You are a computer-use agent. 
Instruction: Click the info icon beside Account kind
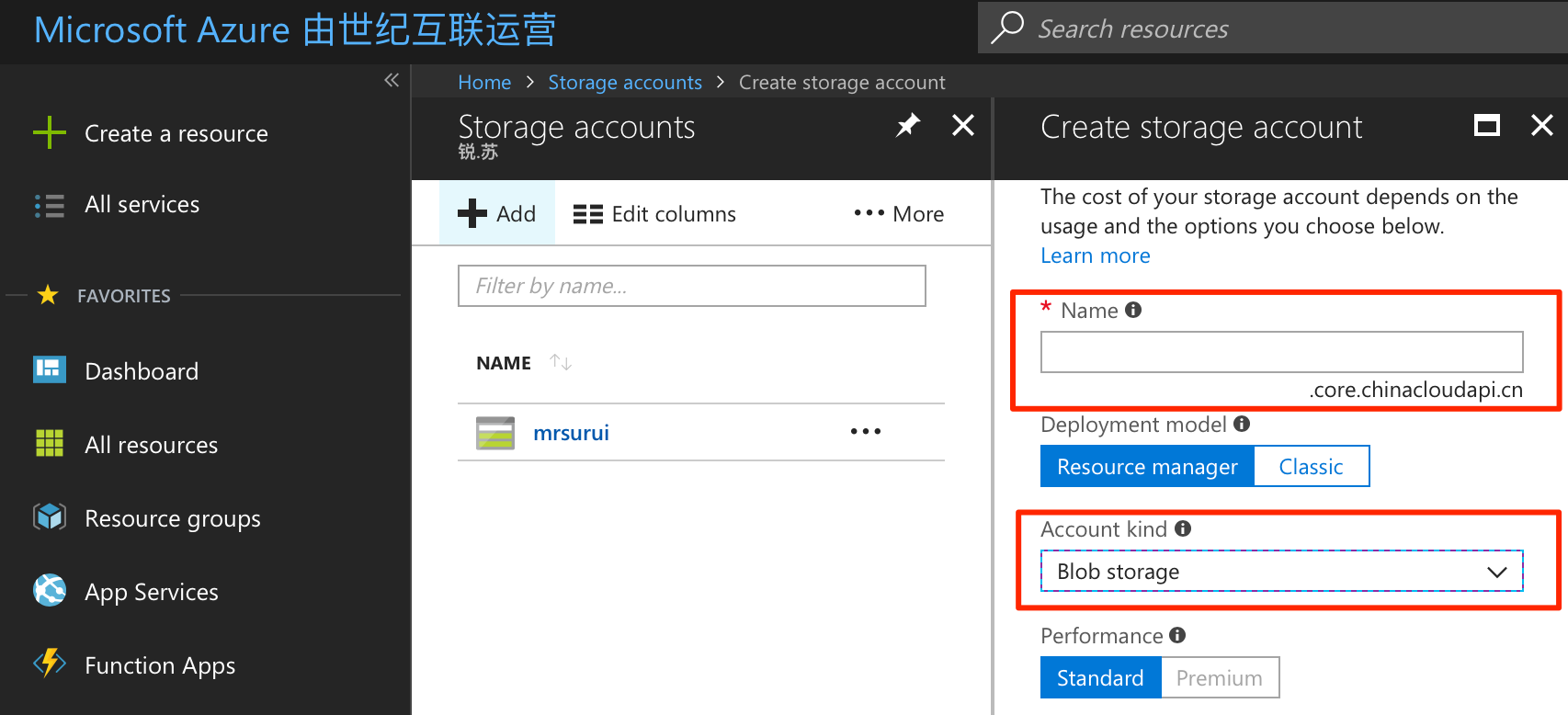click(1183, 528)
